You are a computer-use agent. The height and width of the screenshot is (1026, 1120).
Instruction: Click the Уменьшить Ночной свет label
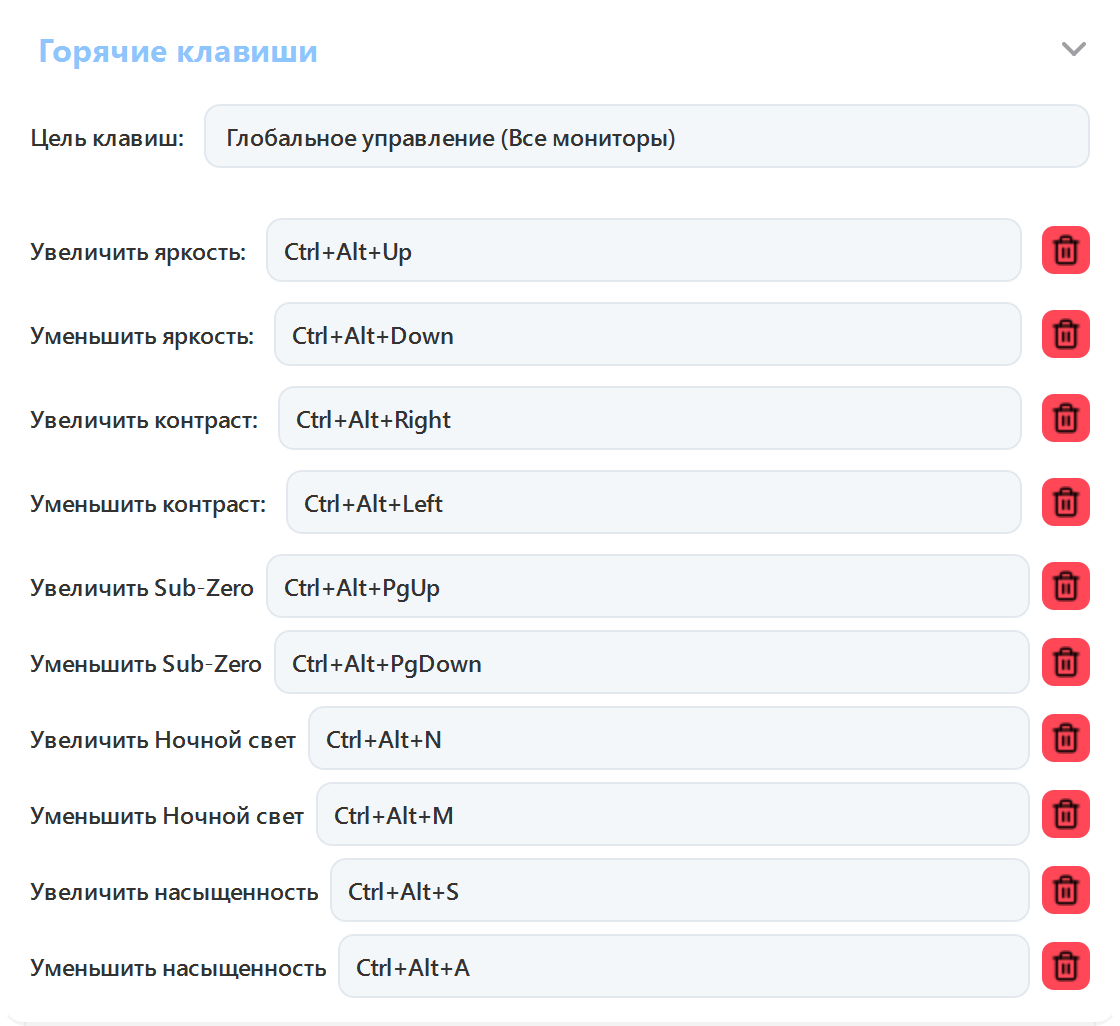(x=167, y=816)
